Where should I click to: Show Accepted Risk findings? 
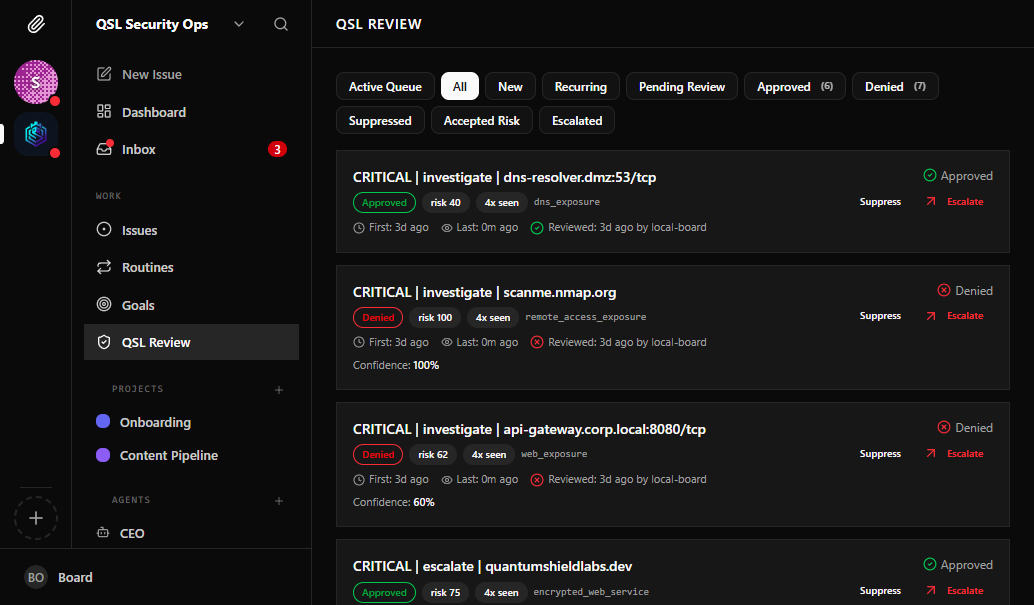[x=481, y=121]
